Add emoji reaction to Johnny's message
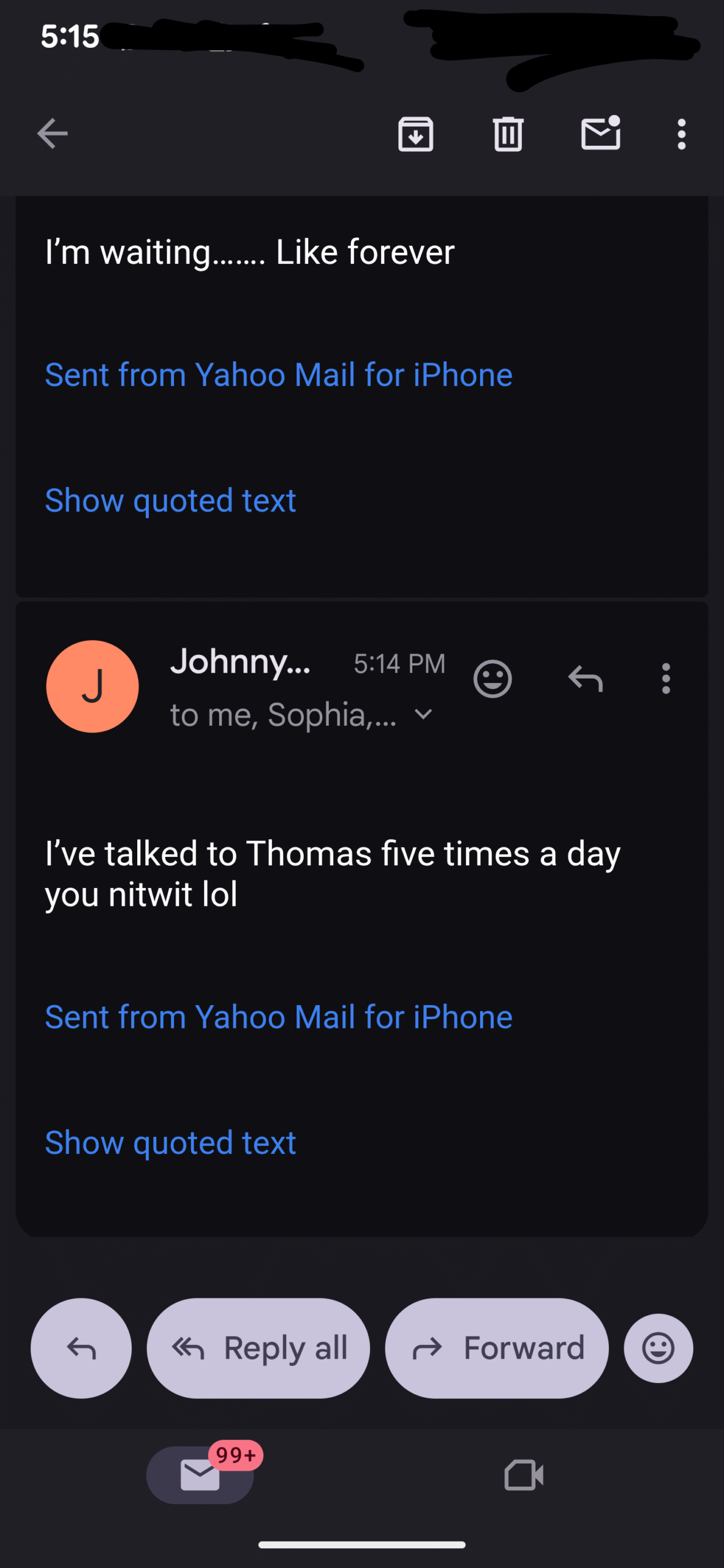This screenshot has height=1568, width=724. (x=492, y=679)
